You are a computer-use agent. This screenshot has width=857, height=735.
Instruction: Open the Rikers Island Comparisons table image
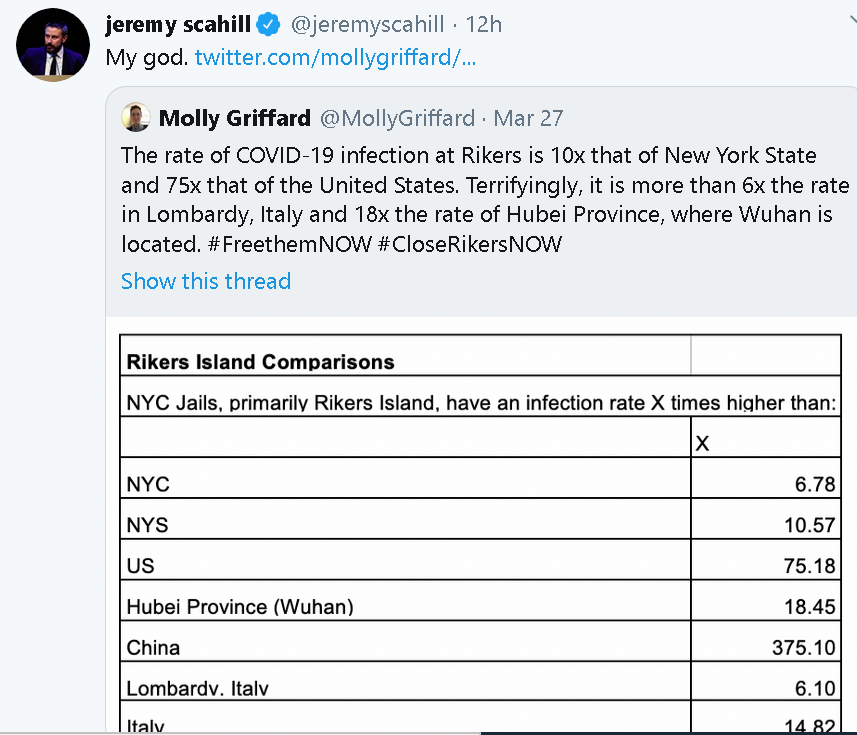pos(480,533)
